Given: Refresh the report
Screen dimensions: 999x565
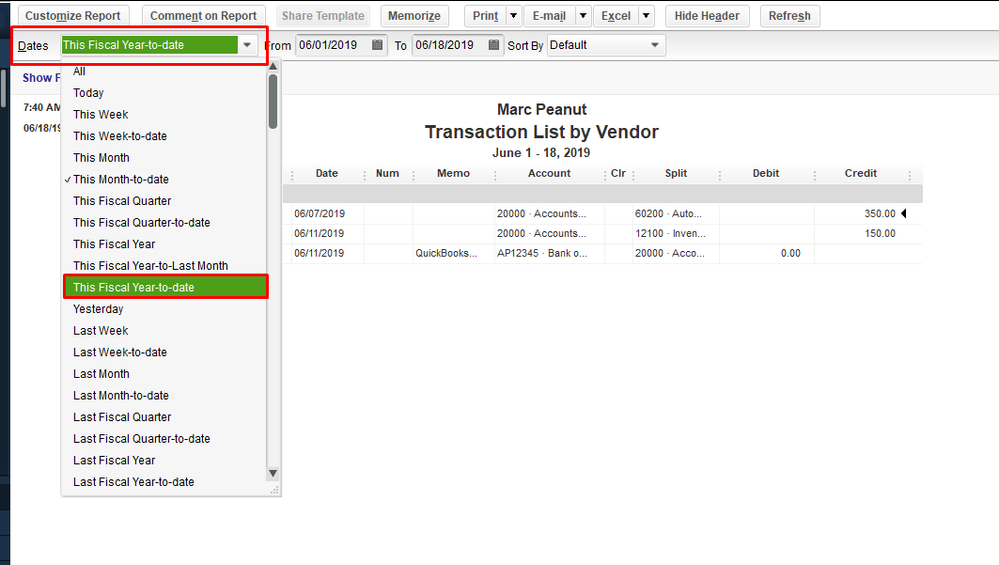Looking at the screenshot, I should [x=789, y=16].
